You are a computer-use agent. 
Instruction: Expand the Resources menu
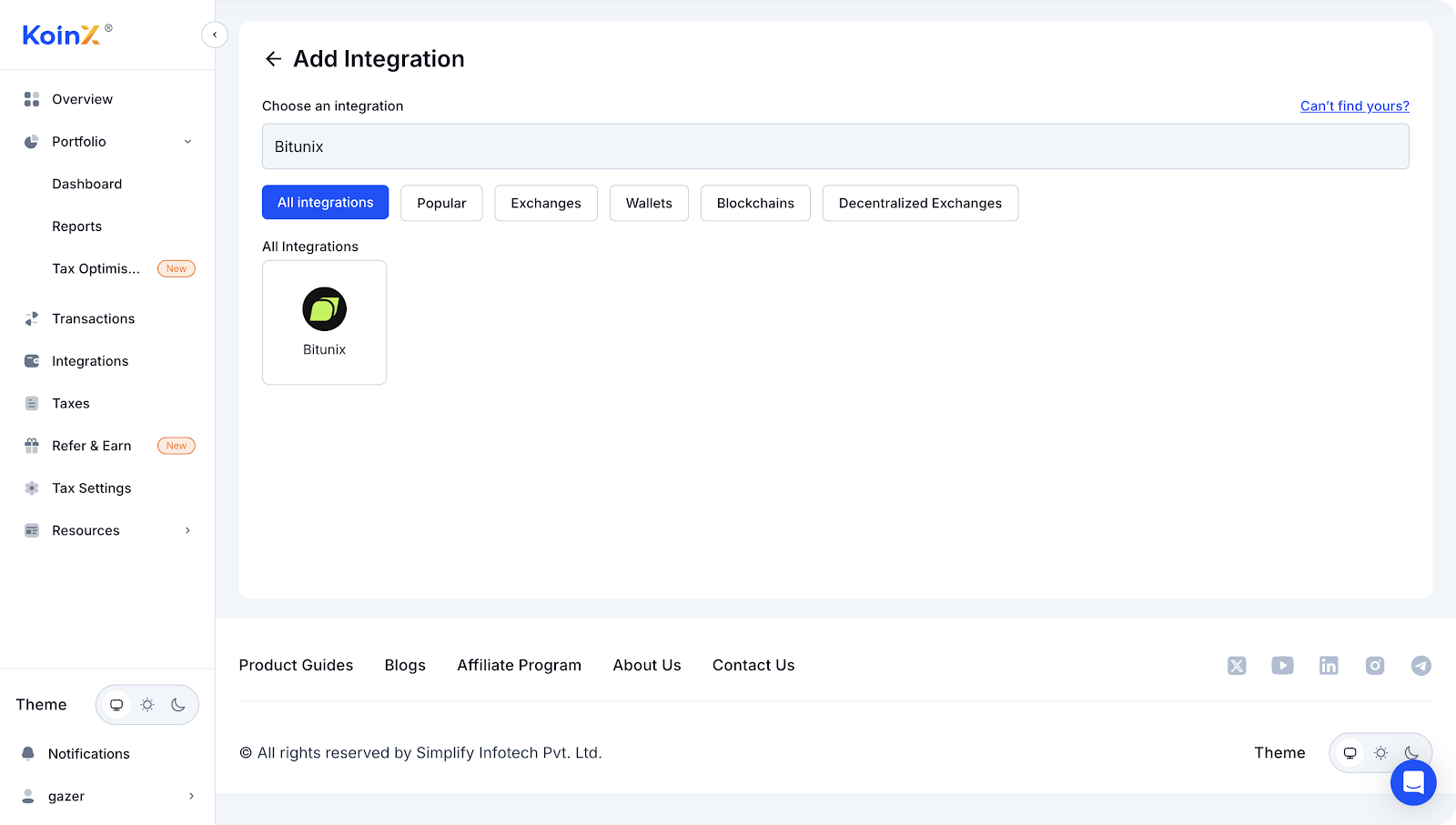pyautogui.click(x=187, y=530)
